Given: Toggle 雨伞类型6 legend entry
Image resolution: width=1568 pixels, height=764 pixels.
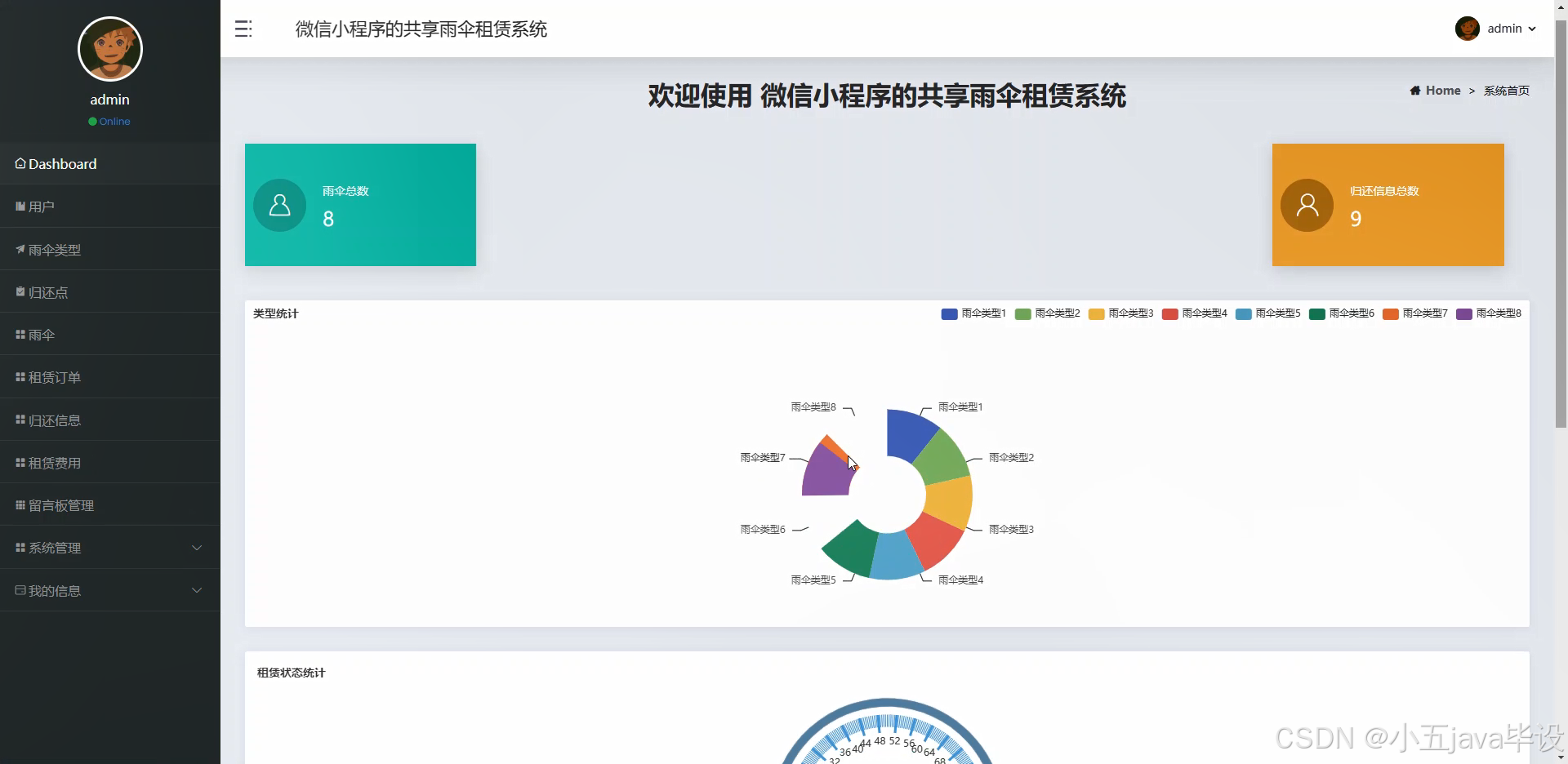Looking at the screenshot, I should 1341,313.
